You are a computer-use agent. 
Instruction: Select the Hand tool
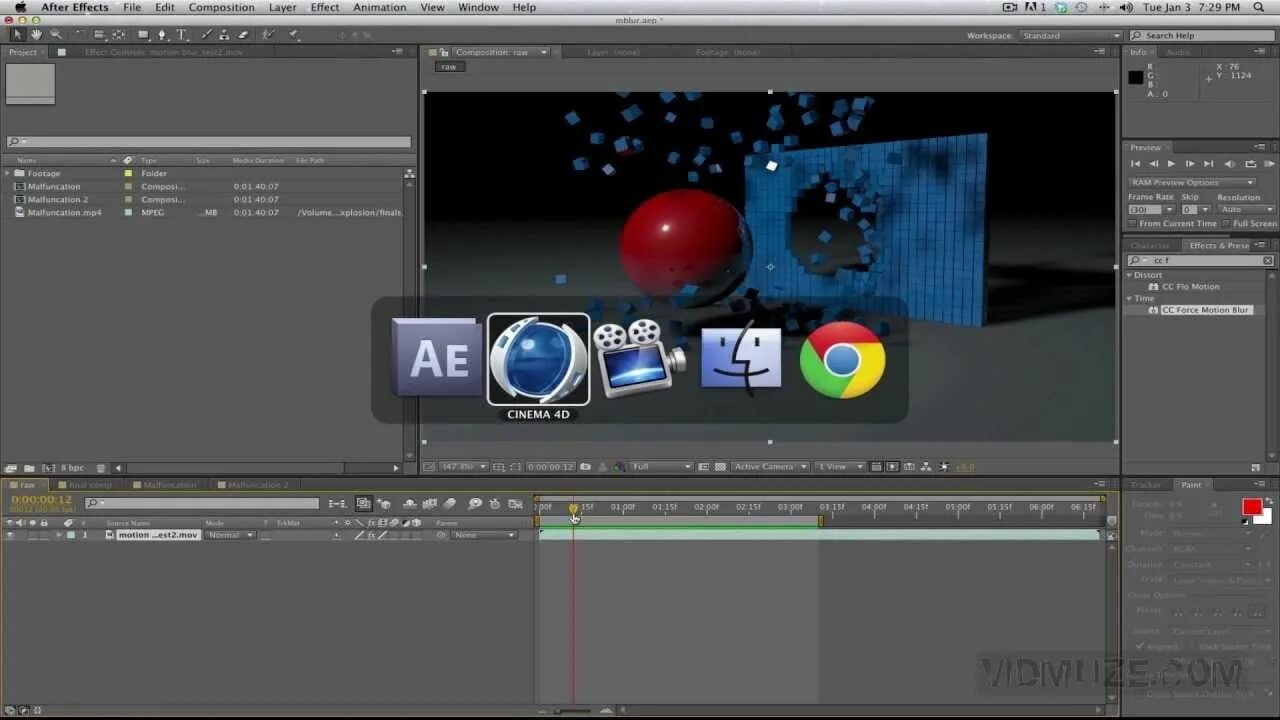point(36,35)
